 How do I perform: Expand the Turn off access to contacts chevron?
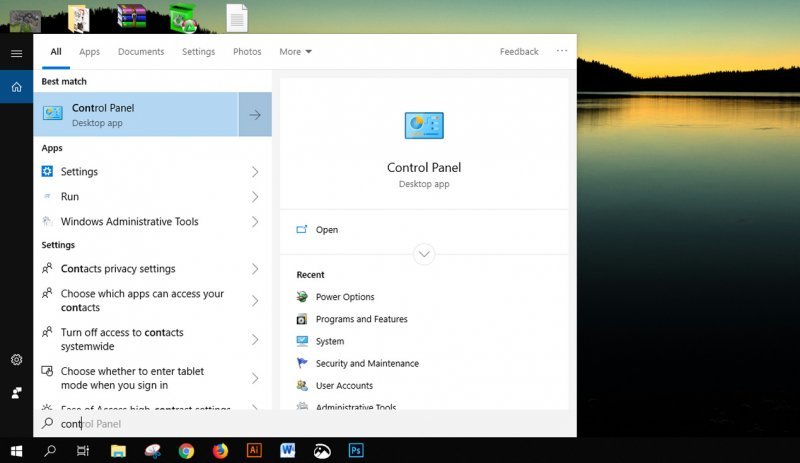[255, 339]
